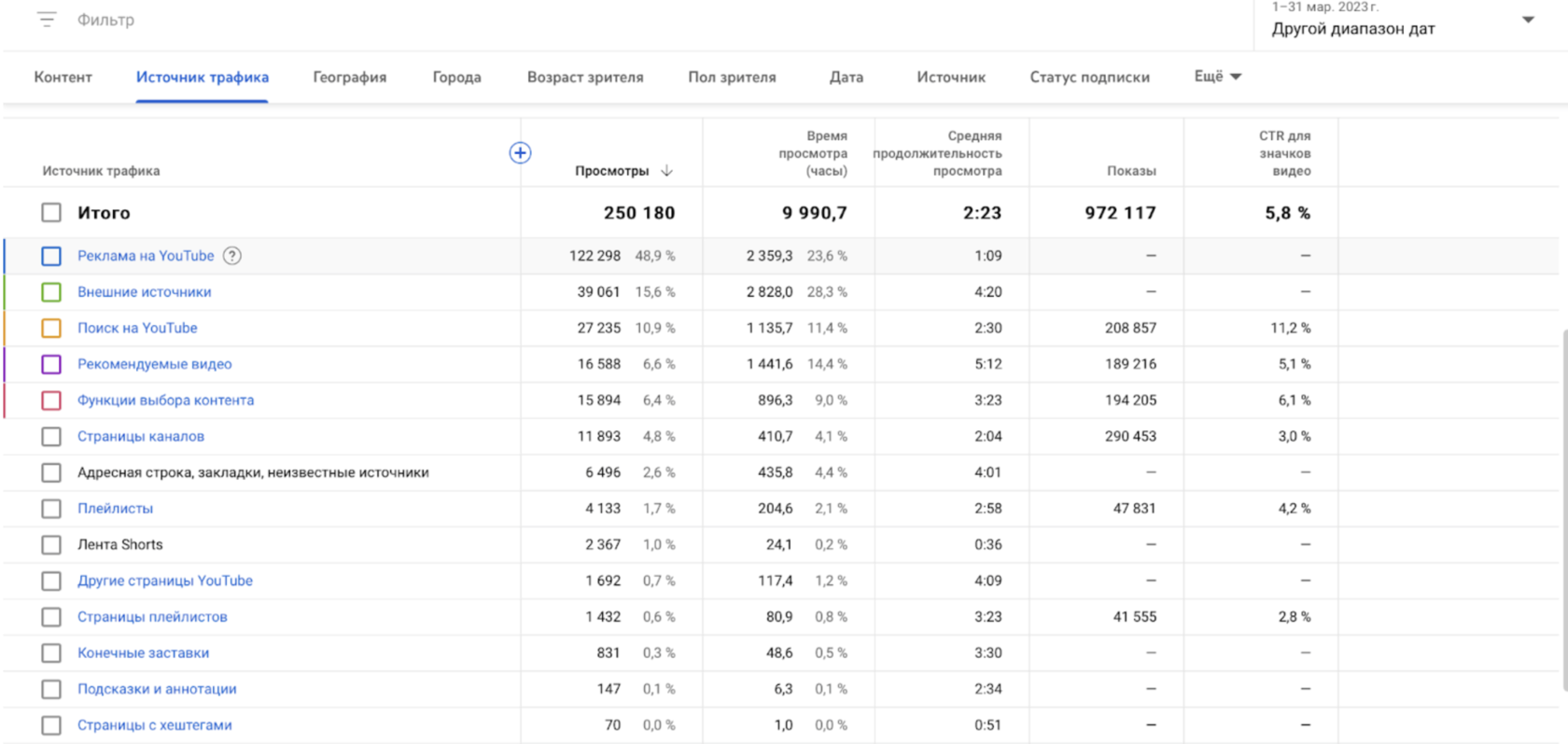Sort by Время просмотра (часы) column
Viewport: 1568px width, 744px height.
(813, 153)
